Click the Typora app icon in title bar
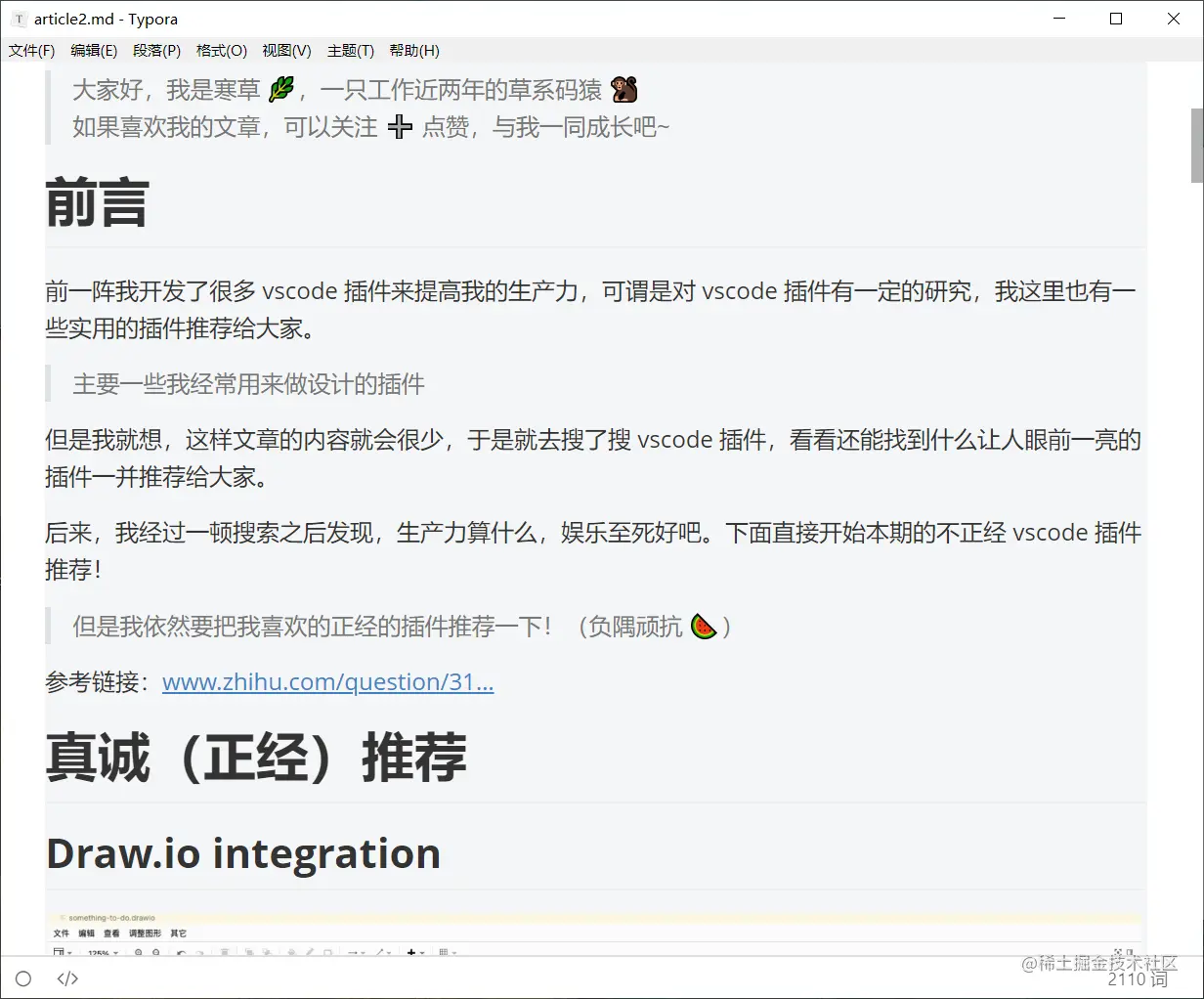 pos(19,19)
